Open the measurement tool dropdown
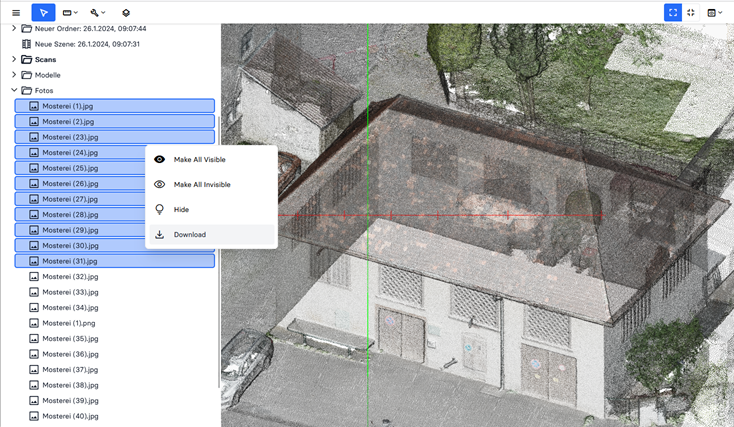Screen dimensions: 734x427 [x=70, y=12]
